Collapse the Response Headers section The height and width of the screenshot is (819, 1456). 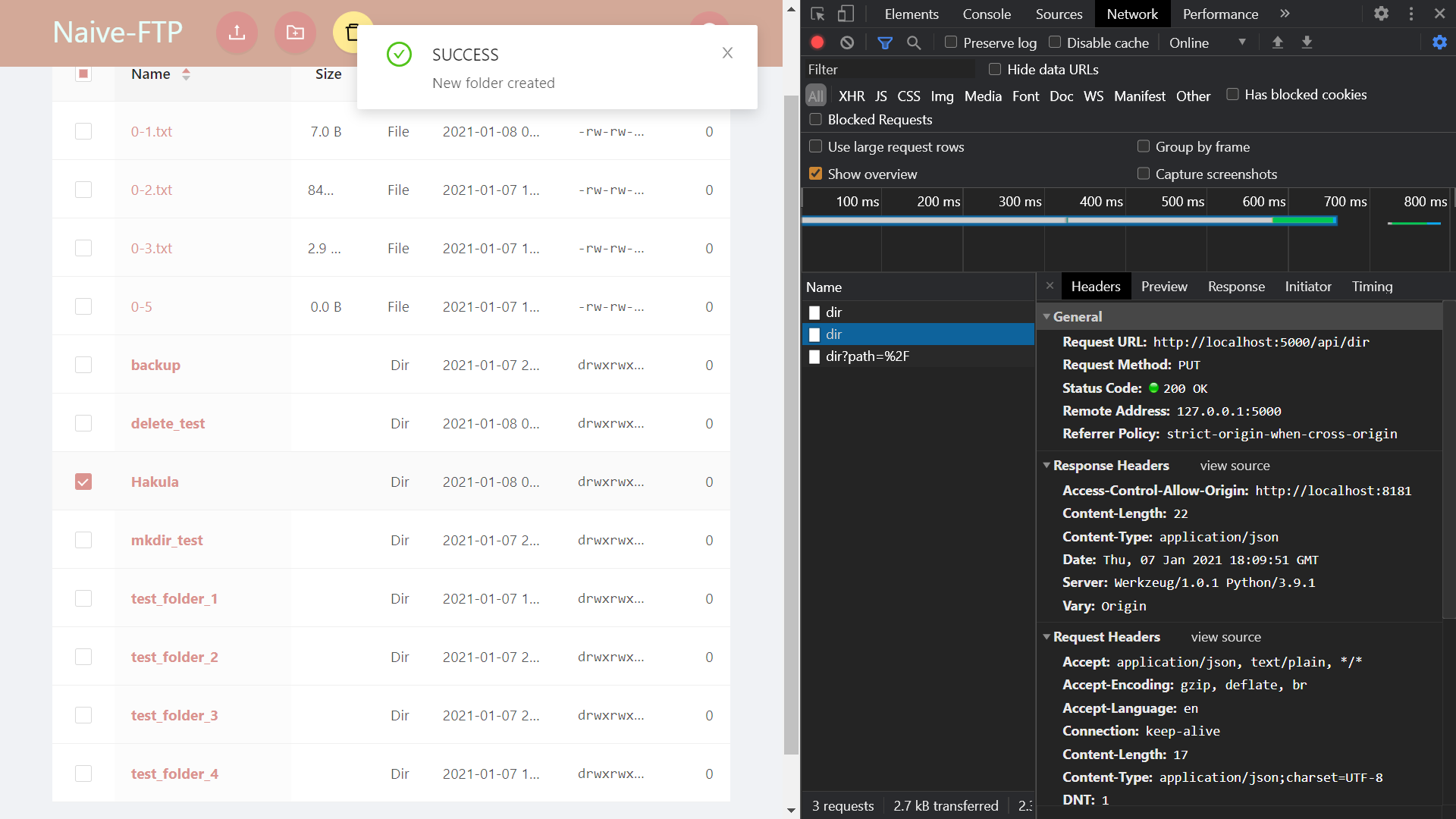(x=1048, y=465)
